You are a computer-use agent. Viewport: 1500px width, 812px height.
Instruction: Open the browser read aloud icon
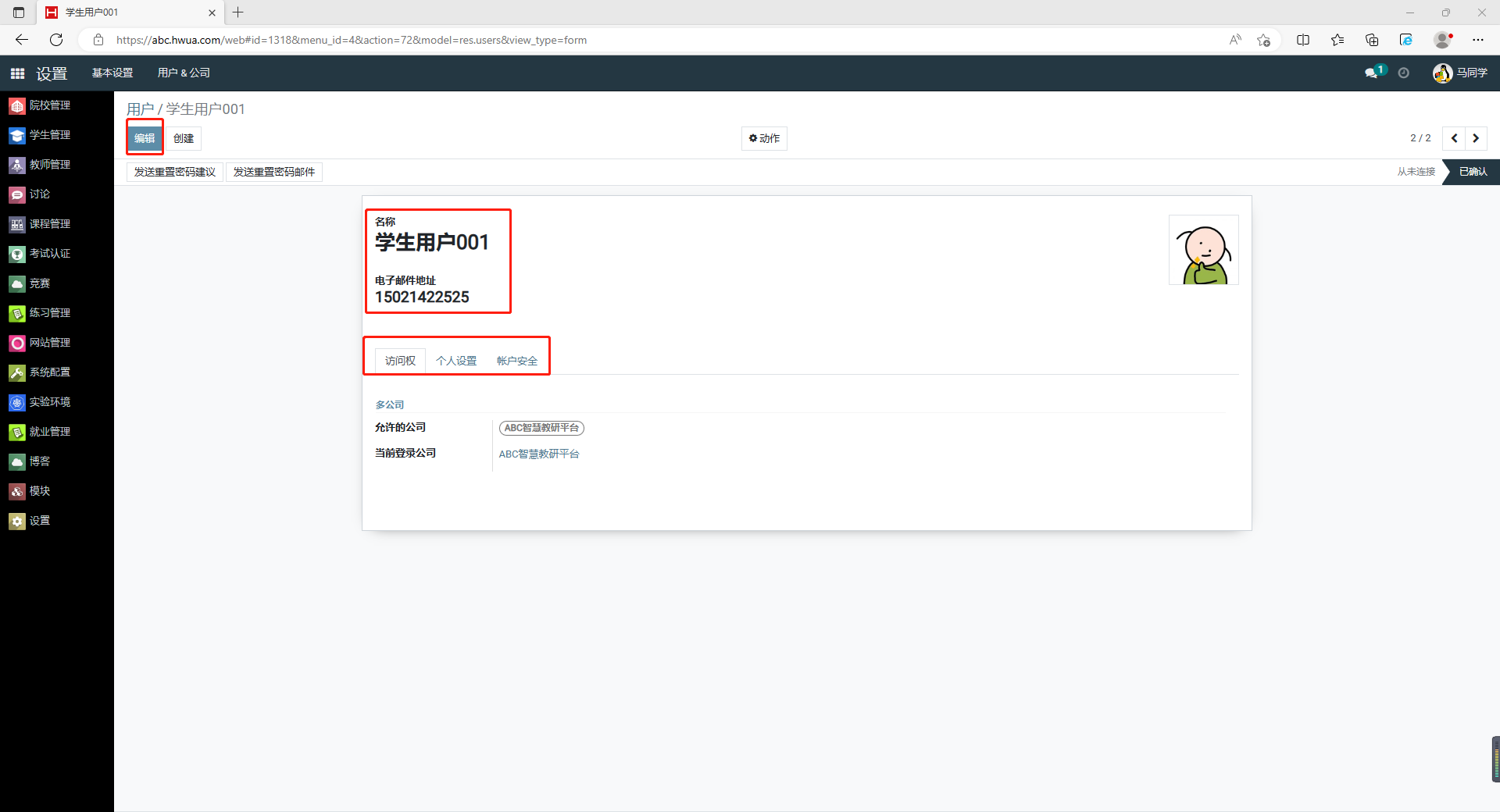[1235, 40]
